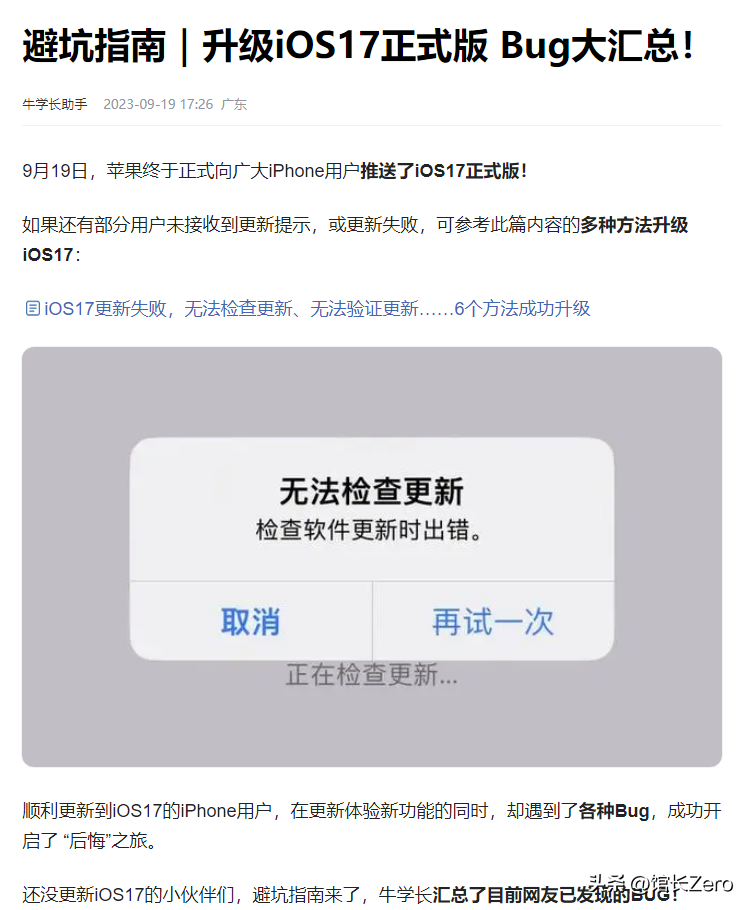Click the paragraph starting 9月19日
The image size is (750, 910).
point(275,171)
